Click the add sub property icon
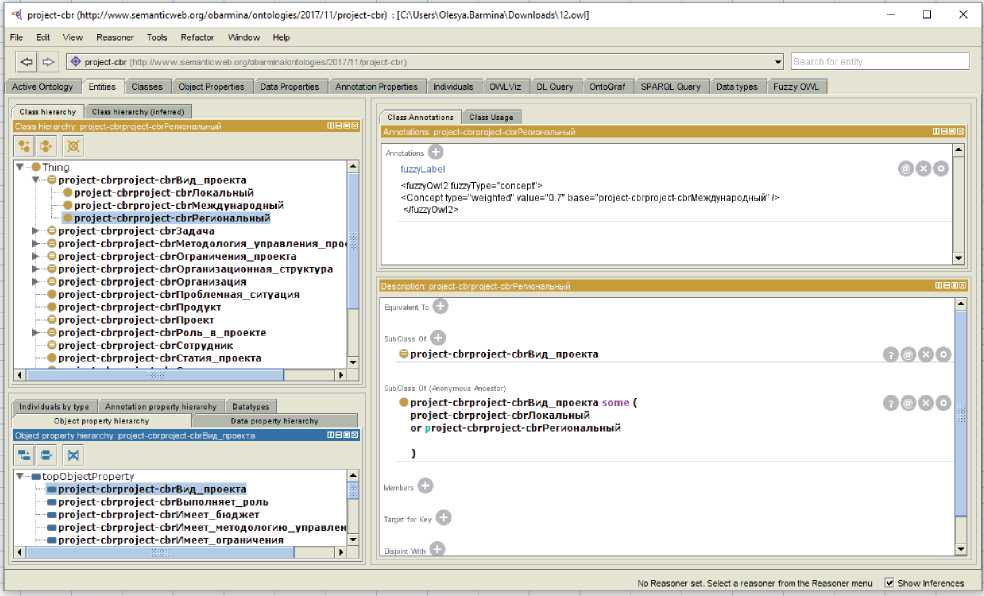This screenshot has width=984, height=596. [25, 455]
